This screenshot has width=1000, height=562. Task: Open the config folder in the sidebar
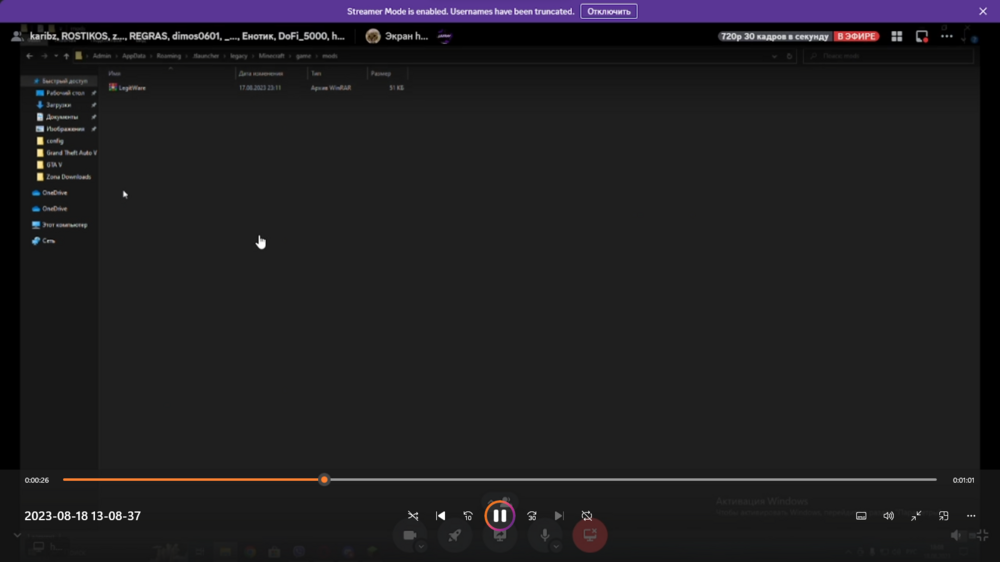[54, 141]
